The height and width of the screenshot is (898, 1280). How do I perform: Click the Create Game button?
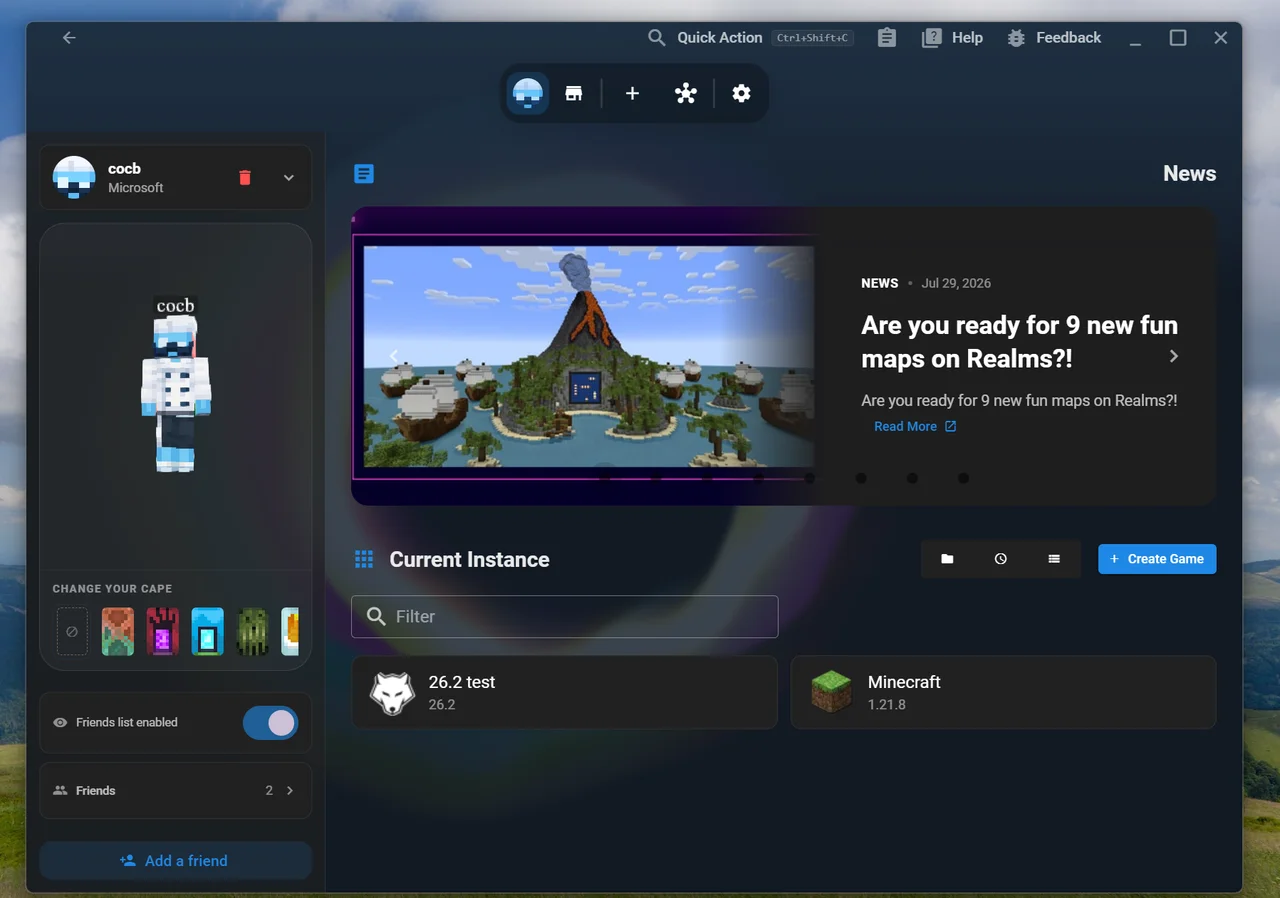1157,560
